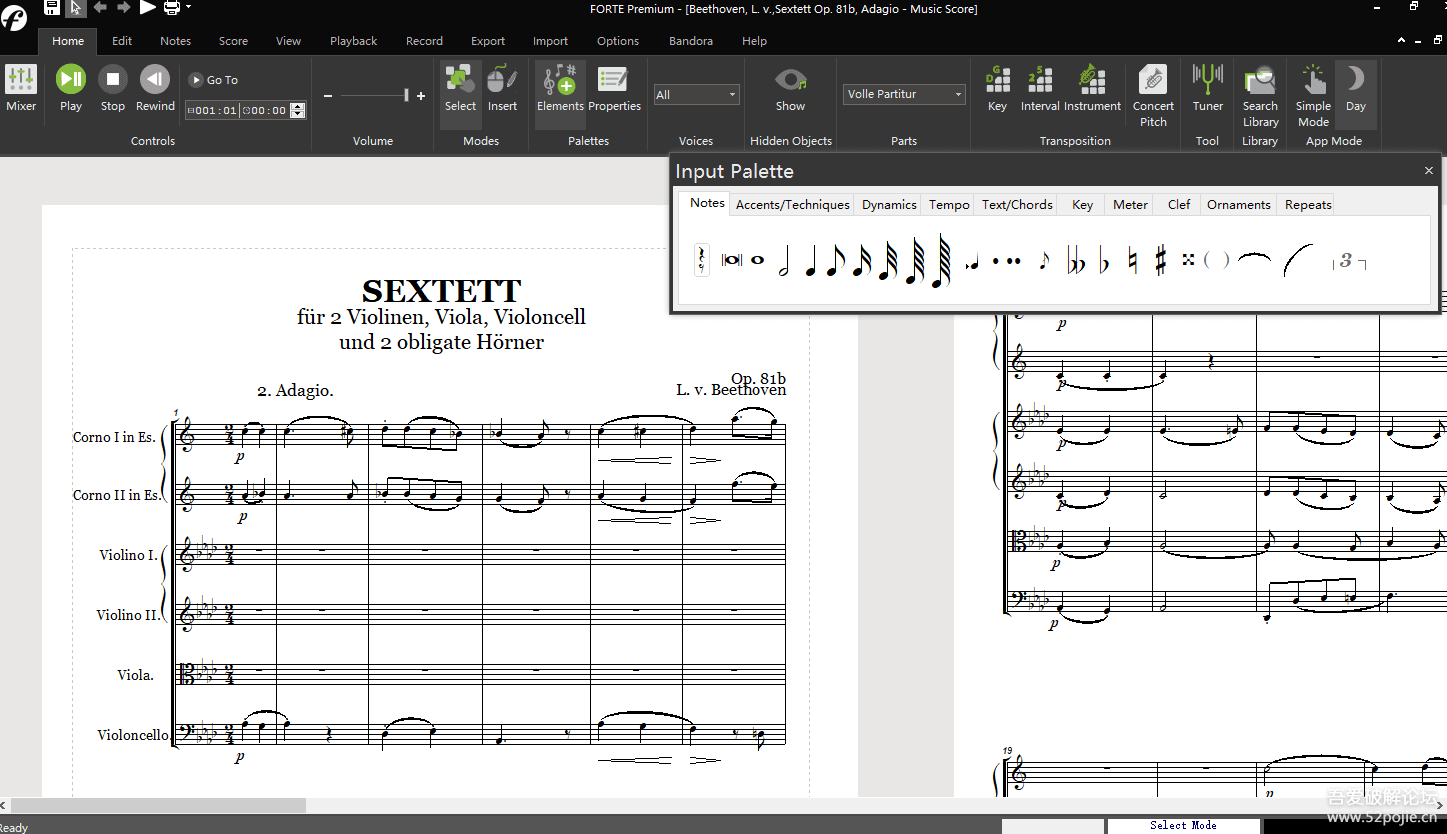
Task: Click the Go To button
Action: 214,80
